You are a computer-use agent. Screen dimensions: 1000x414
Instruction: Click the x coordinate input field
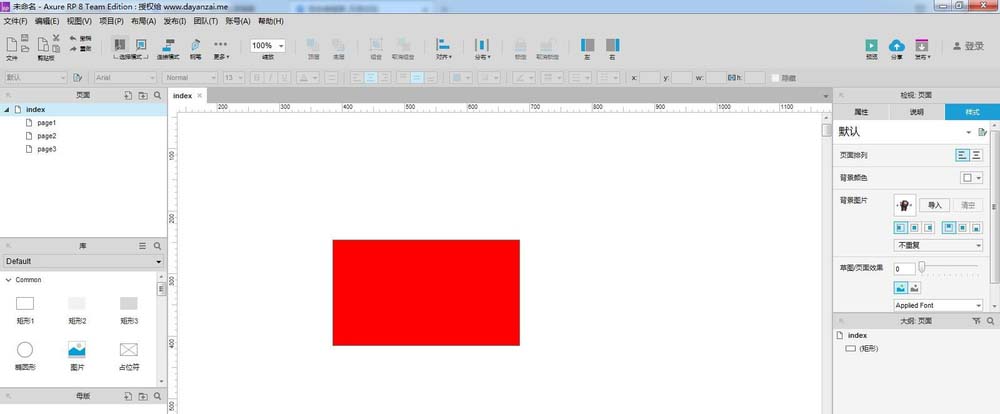point(650,78)
